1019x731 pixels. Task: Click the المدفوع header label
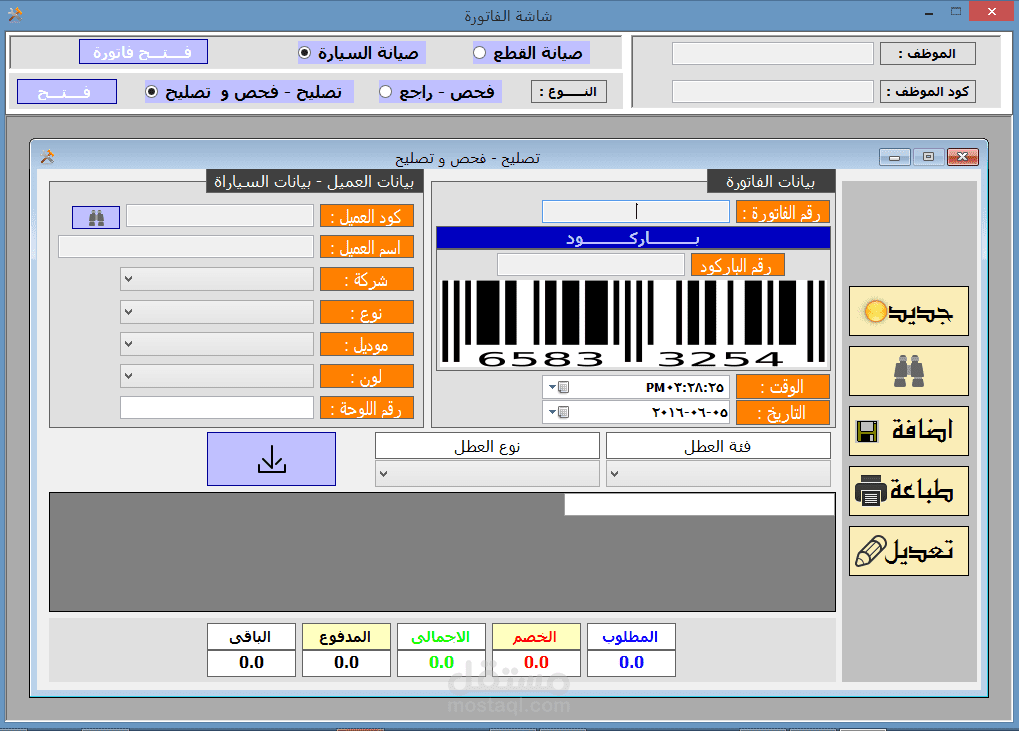[346, 637]
